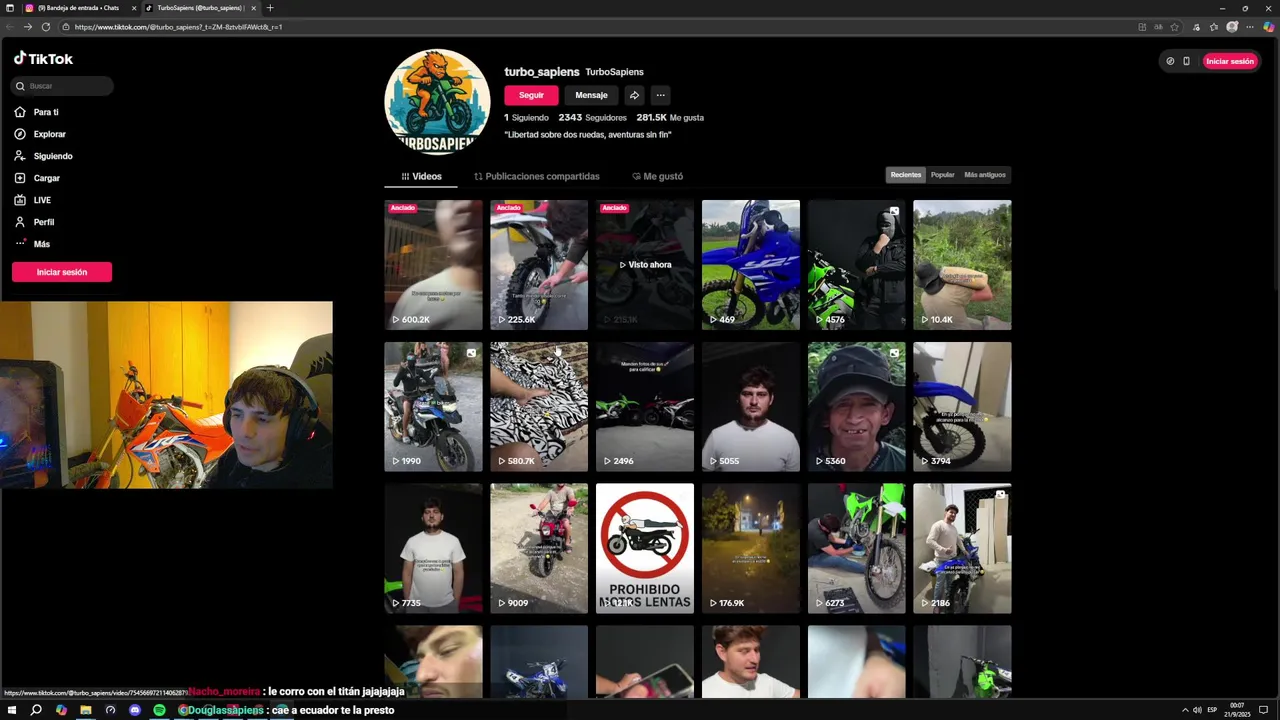Open the browser settings and more menu
This screenshot has height=720, width=1280.
tap(1250, 27)
